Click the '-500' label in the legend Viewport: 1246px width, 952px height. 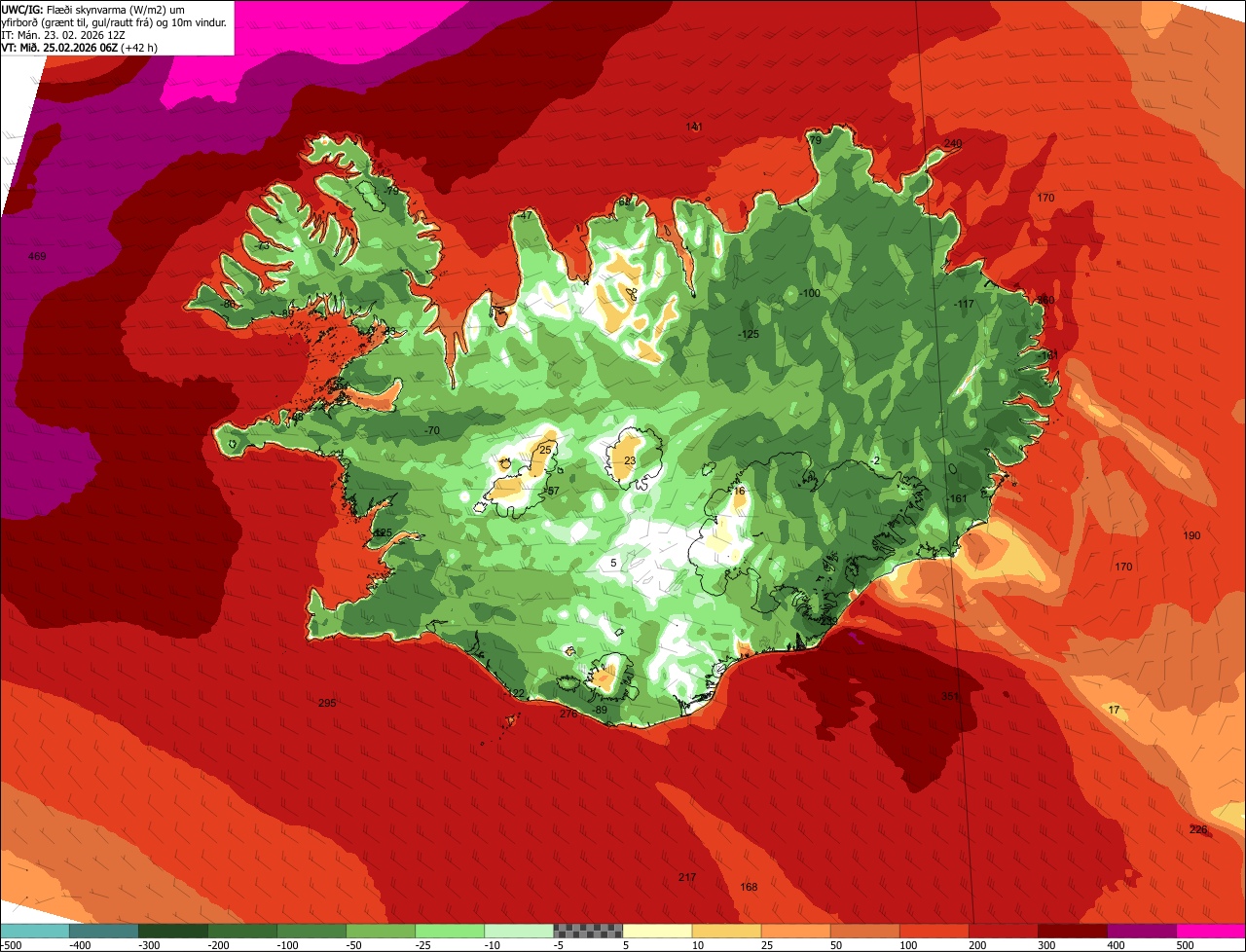tap(11, 945)
